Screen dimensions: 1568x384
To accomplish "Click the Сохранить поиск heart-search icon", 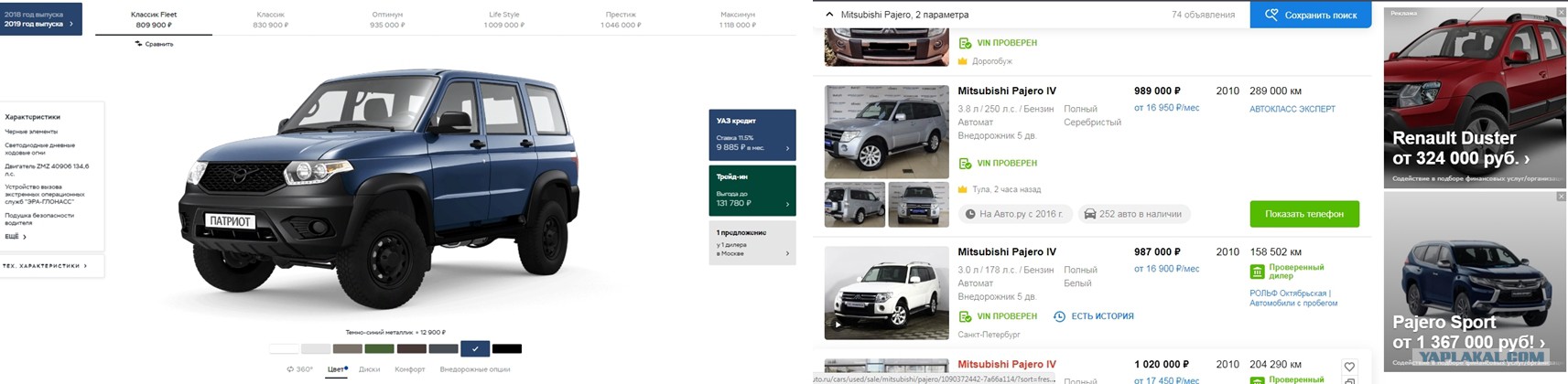I will 1271,15.
